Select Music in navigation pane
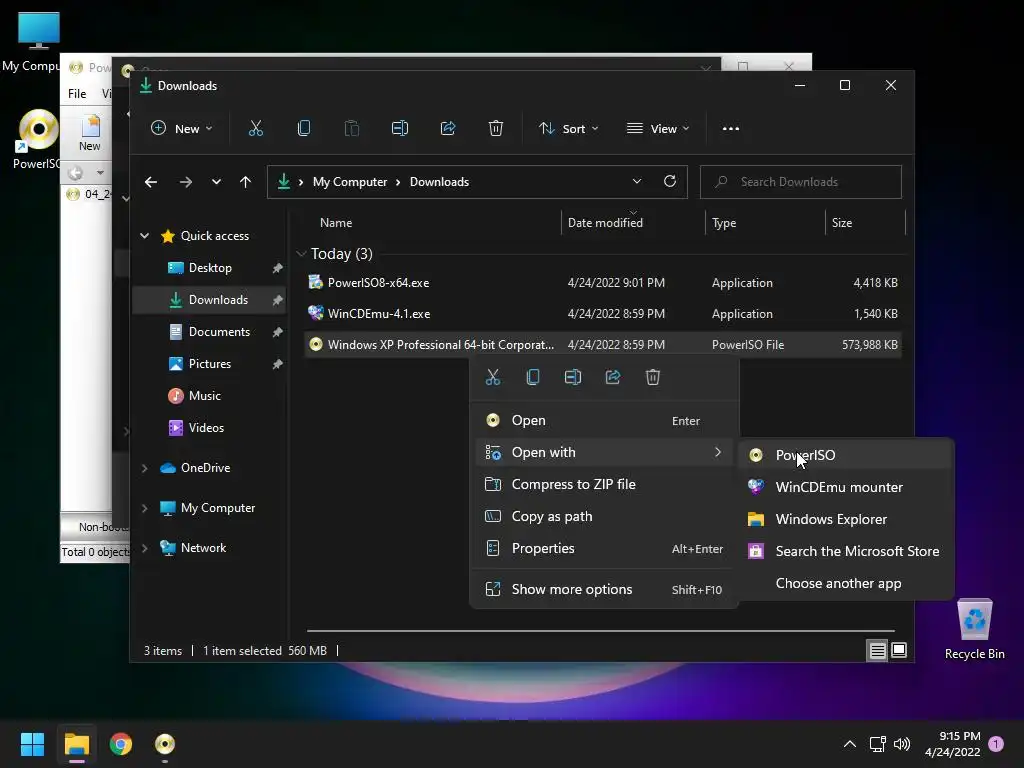Viewport: 1024px width, 768px height. [x=209, y=396]
